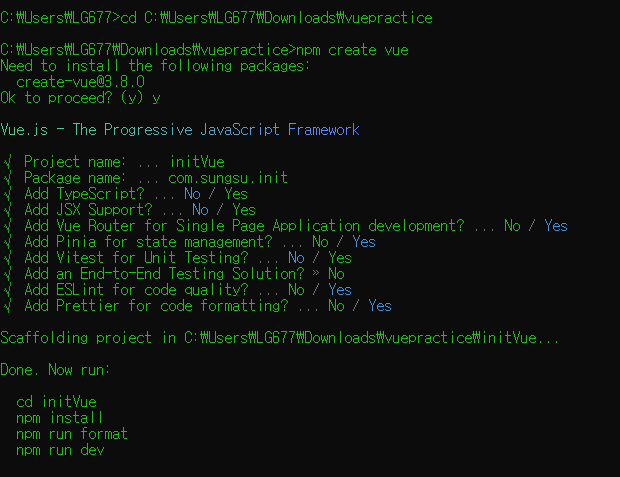Click the checkmark beside Add JSX Support
This screenshot has width=620, height=477.
coord(8,210)
